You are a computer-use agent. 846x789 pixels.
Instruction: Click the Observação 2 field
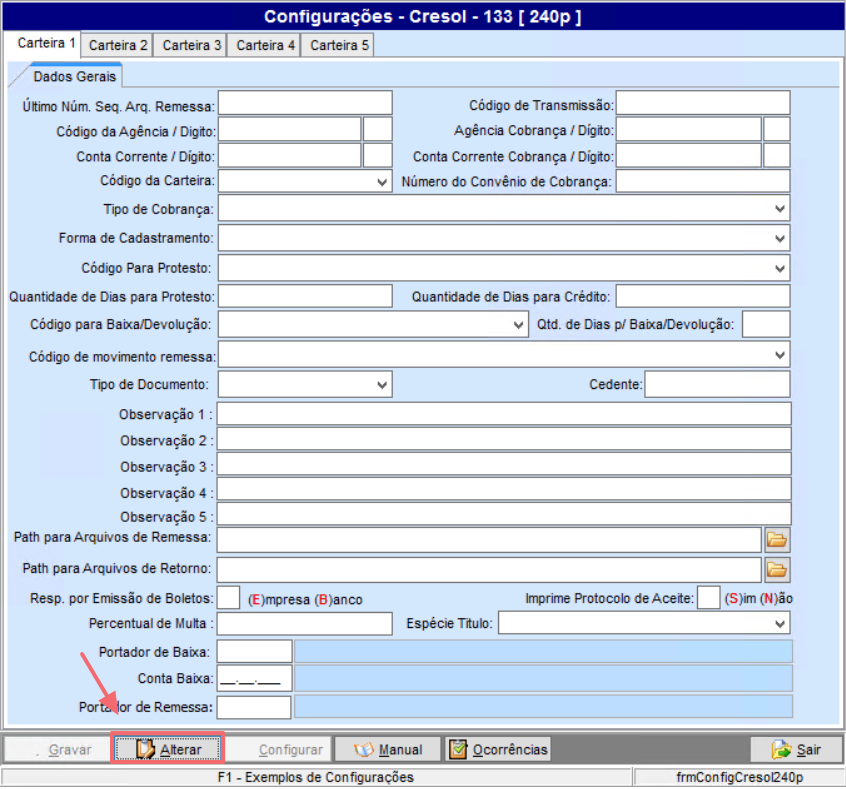(504, 439)
